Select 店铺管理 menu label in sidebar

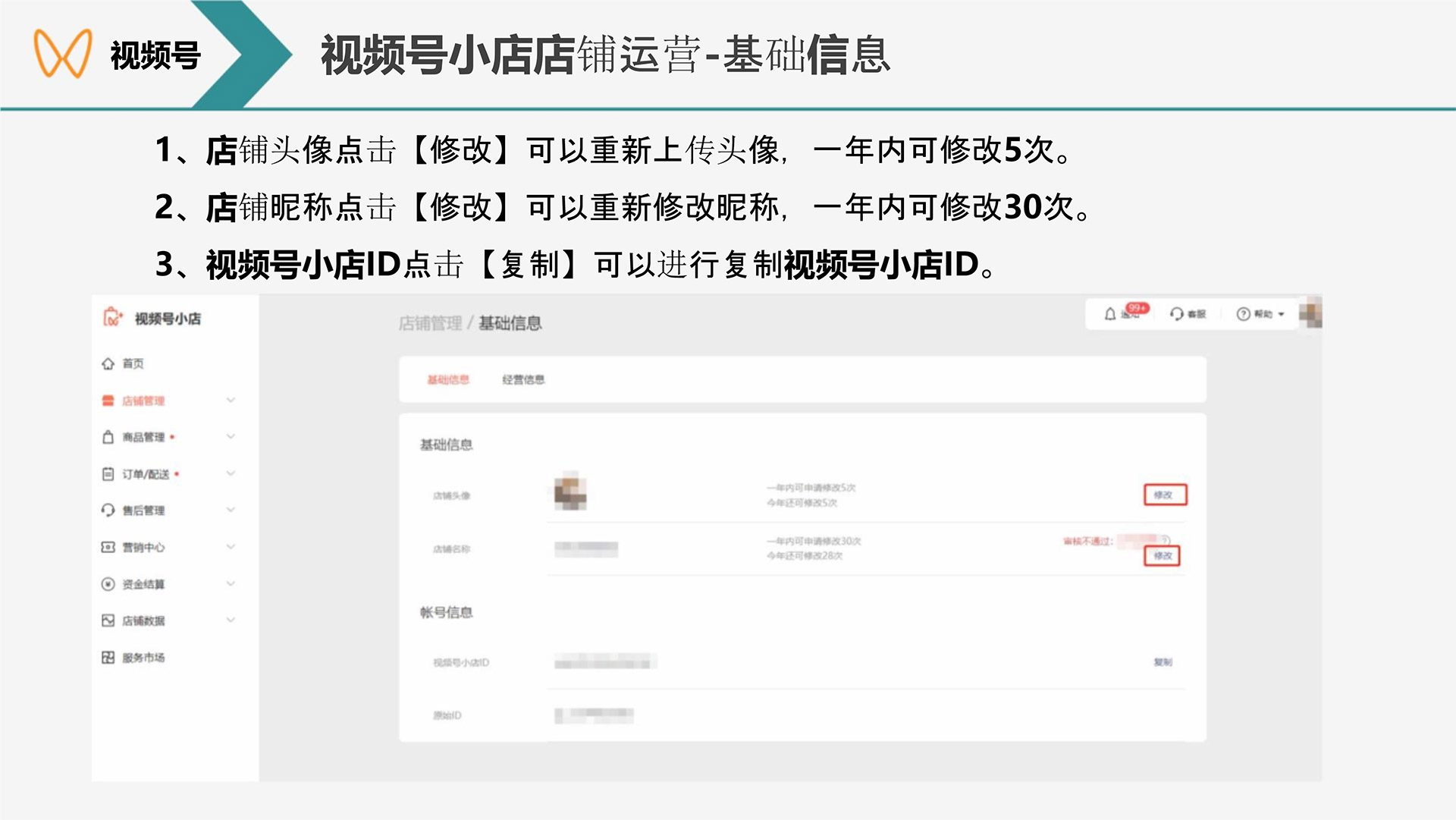coord(143,401)
